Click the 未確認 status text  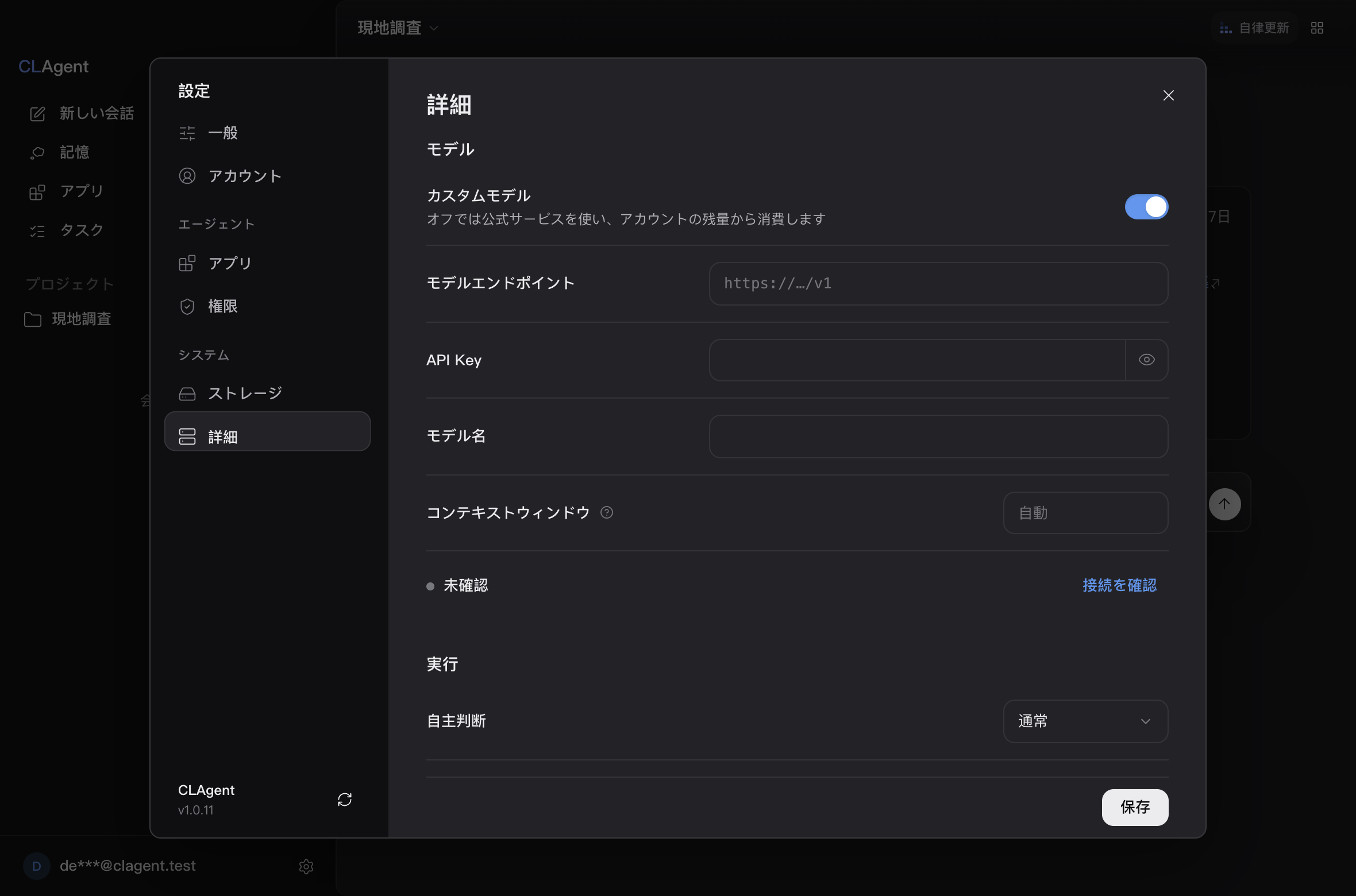pyautogui.click(x=465, y=585)
